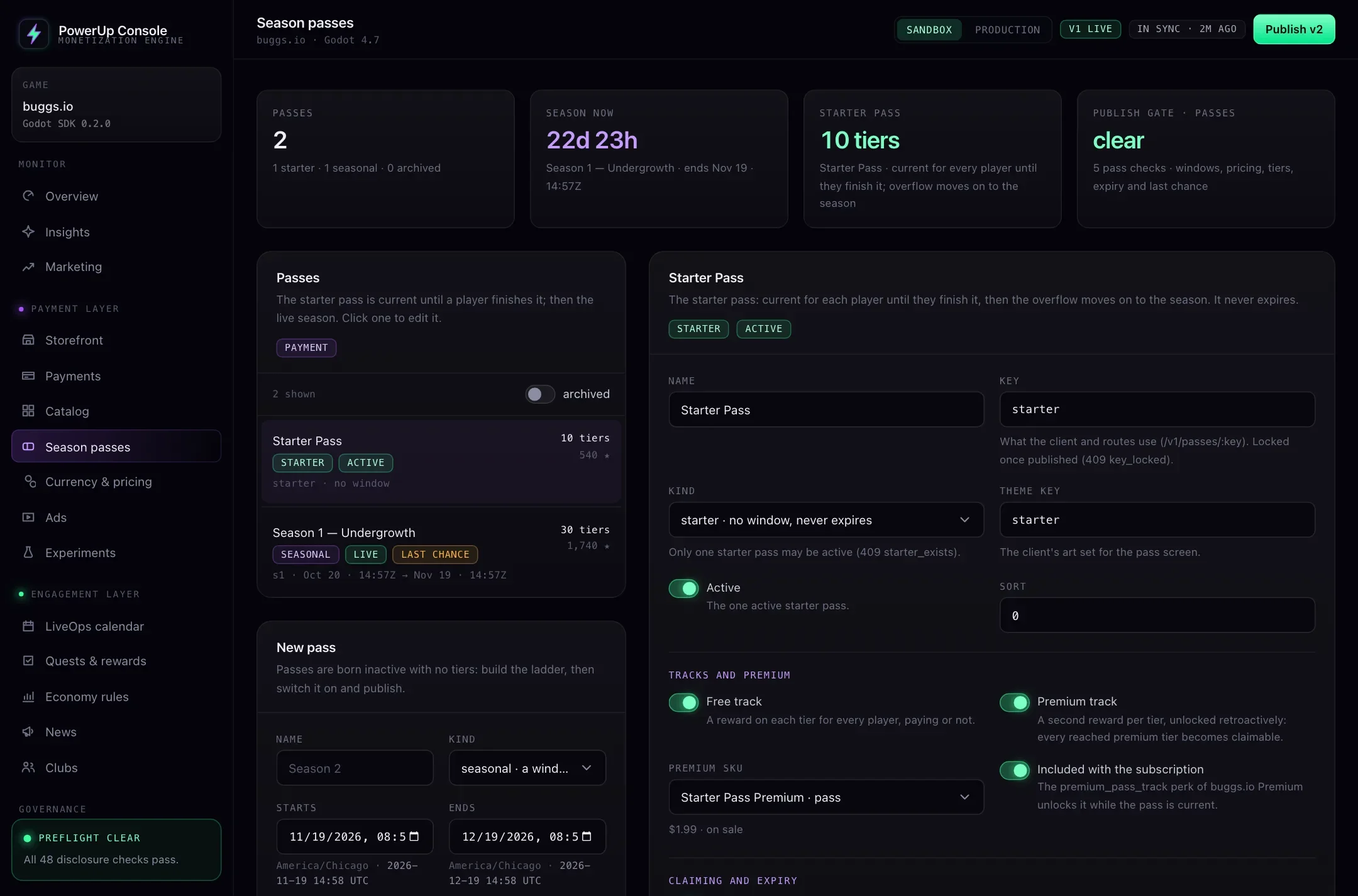Disable the Active starter pass toggle
The image size is (1358, 896).
[684, 588]
